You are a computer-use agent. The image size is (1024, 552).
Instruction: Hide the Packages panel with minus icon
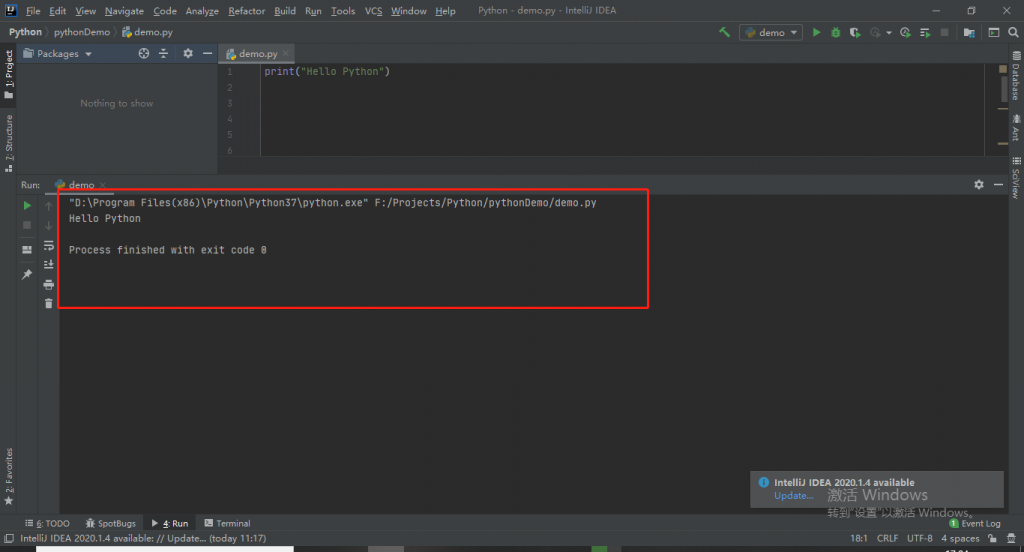(x=207, y=54)
